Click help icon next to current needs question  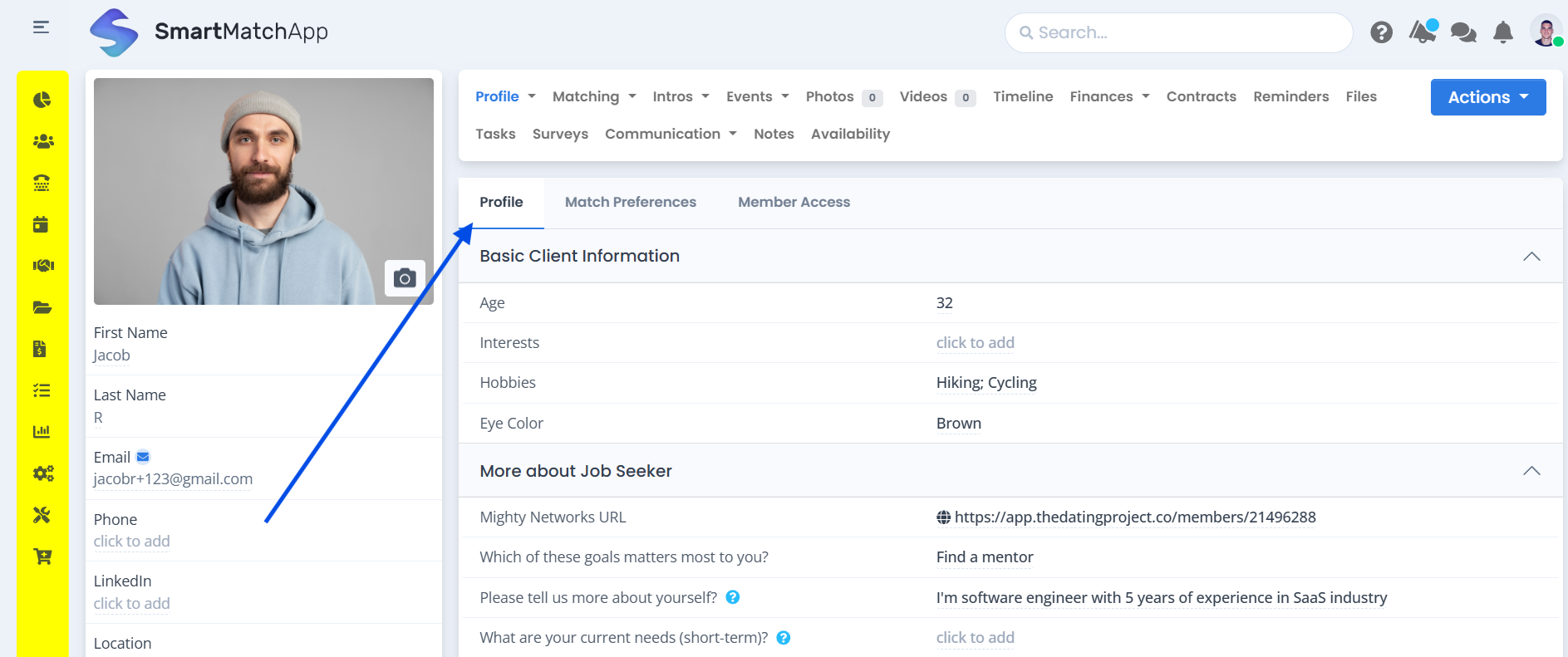(784, 638)
